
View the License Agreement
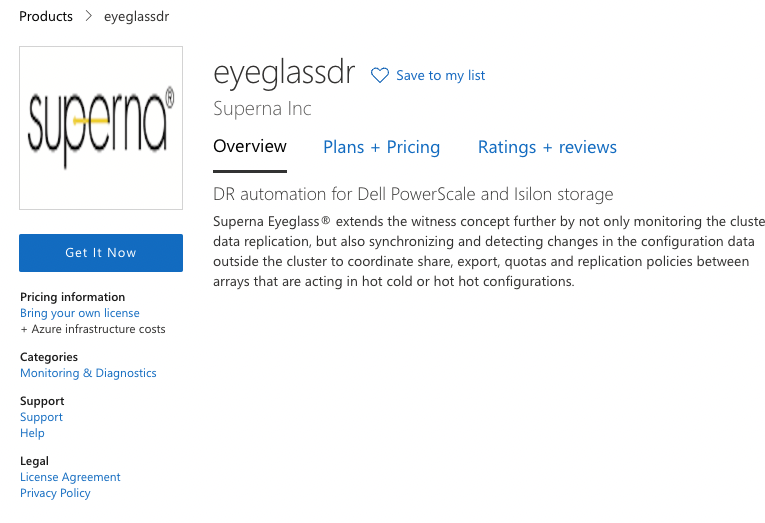point(70,477)
